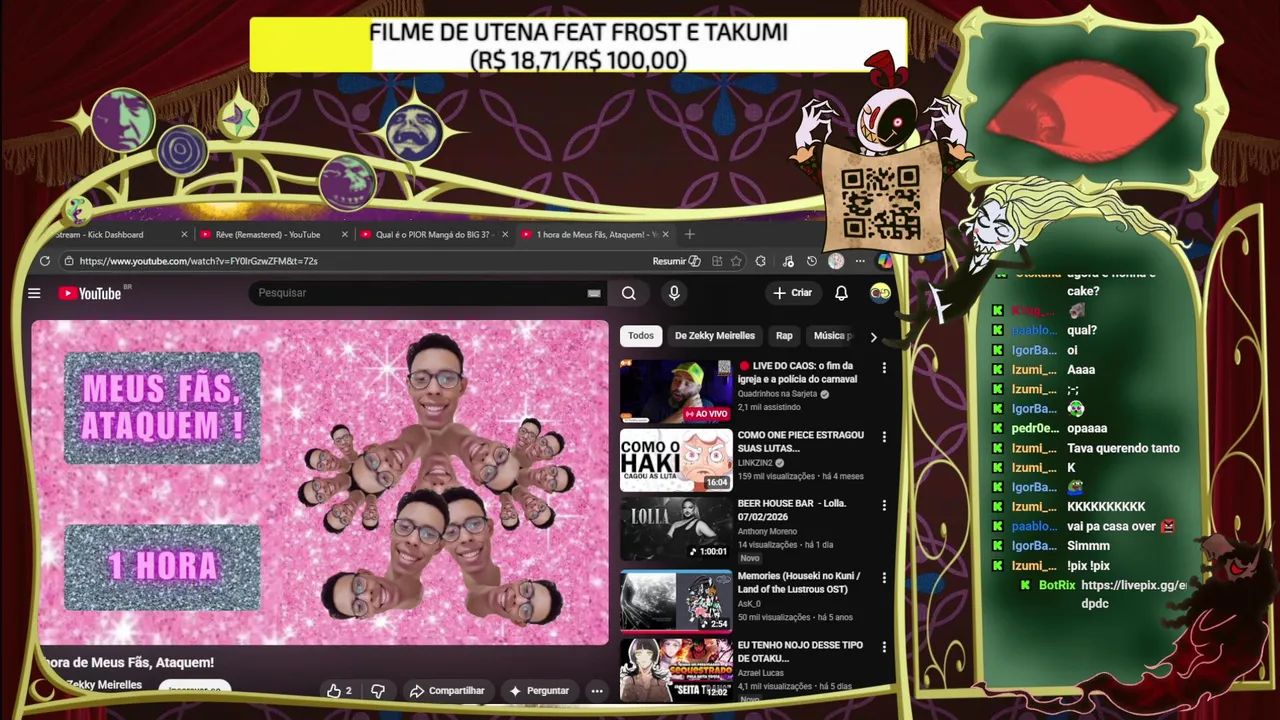
Task: Open the Copilot icon in the browser toolbar
Action: pos(884,261)
